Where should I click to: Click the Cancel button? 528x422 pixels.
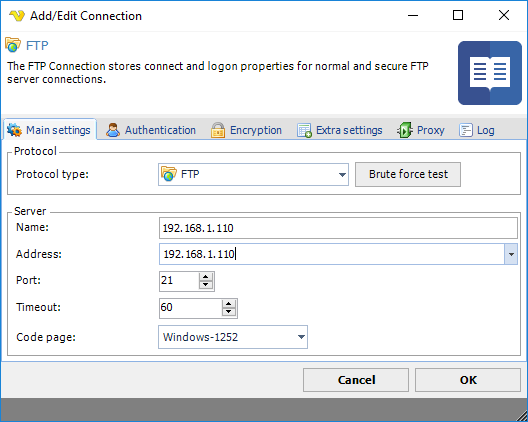click(x=356, y=380)
